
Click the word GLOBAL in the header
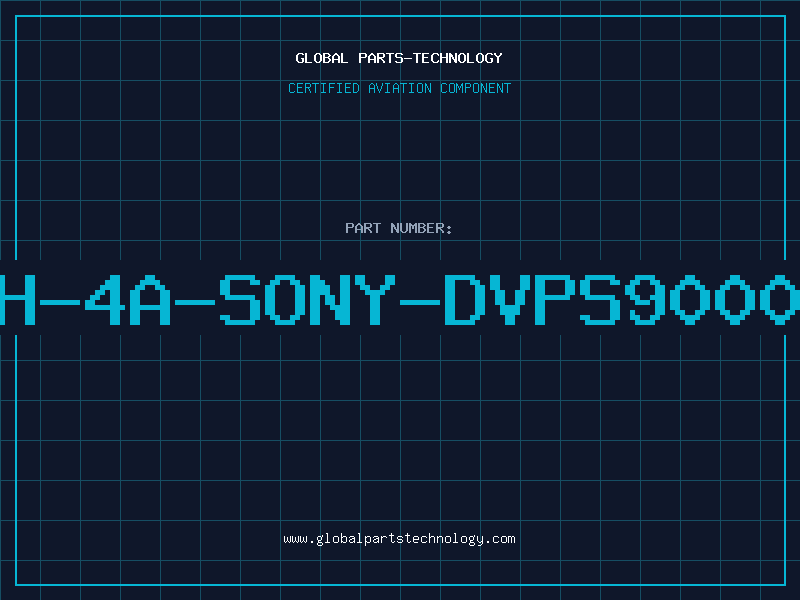pos(321,58)
